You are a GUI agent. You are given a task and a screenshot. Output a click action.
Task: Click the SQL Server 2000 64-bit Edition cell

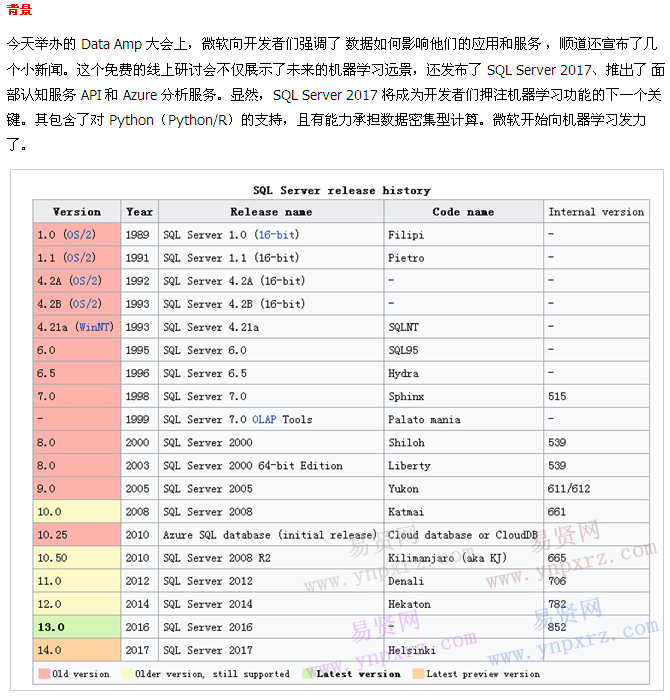pyautogui.click(x=271, y=466)
